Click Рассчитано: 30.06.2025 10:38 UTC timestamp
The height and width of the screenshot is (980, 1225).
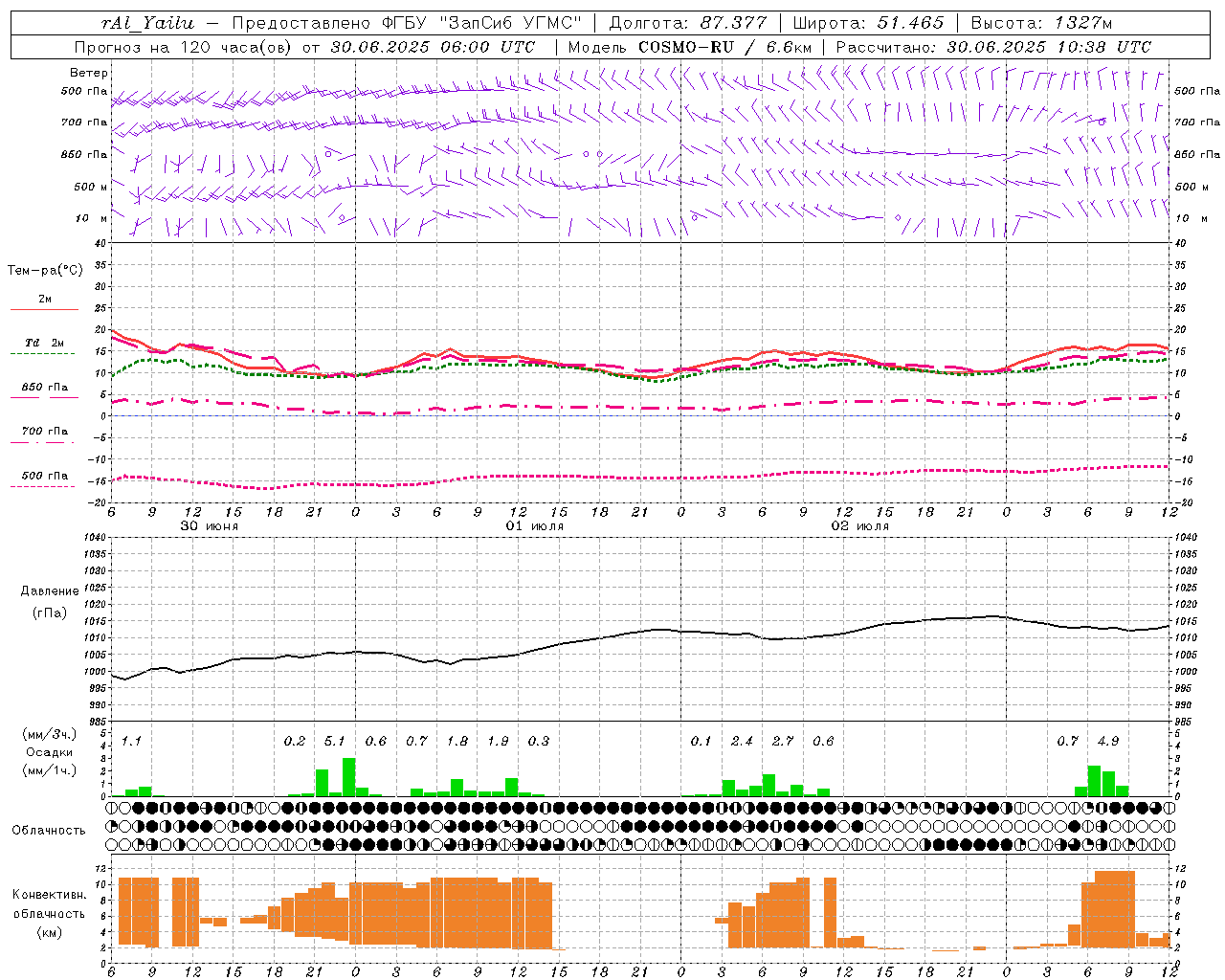point(993,47)
